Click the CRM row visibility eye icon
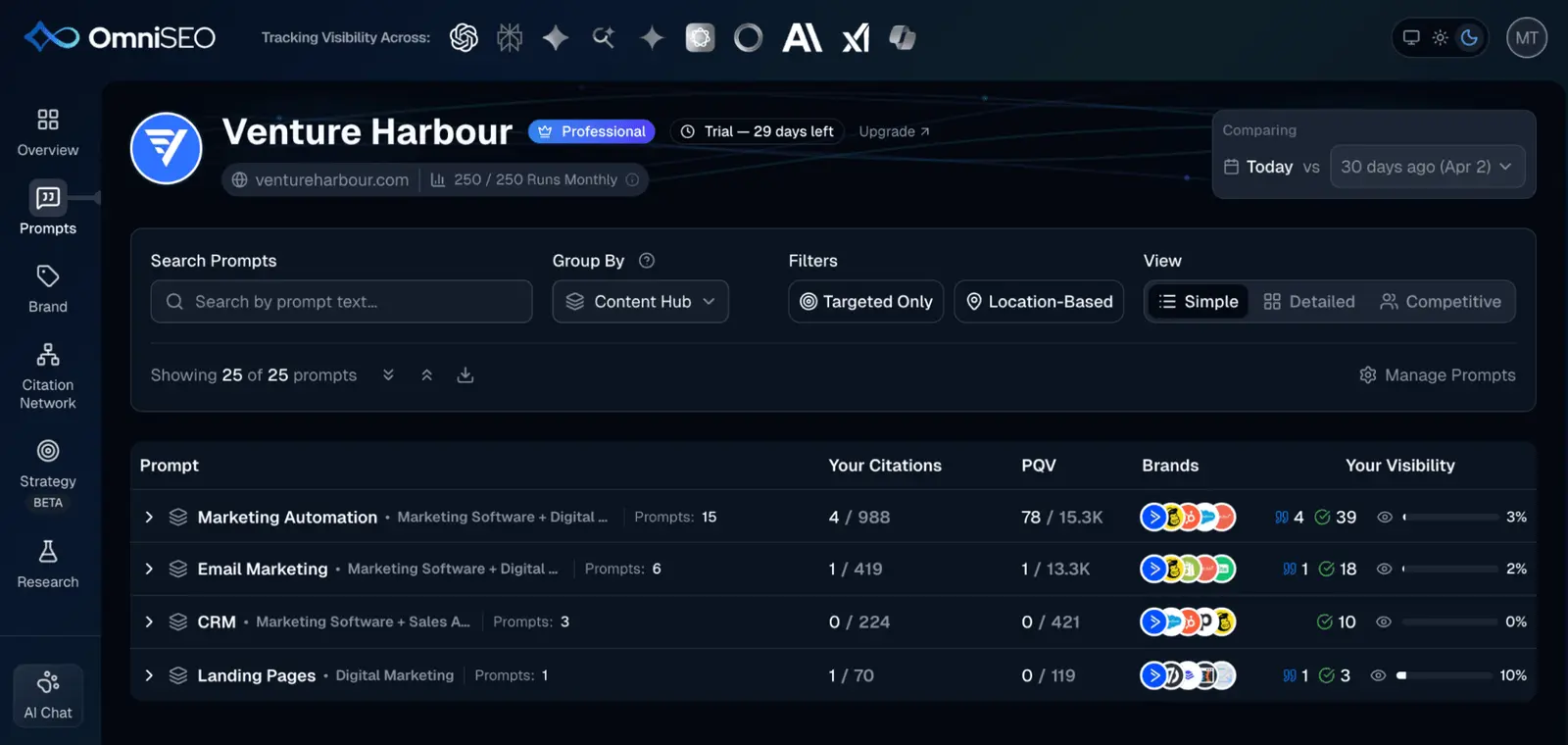1568x745 pixels. 1384,621
